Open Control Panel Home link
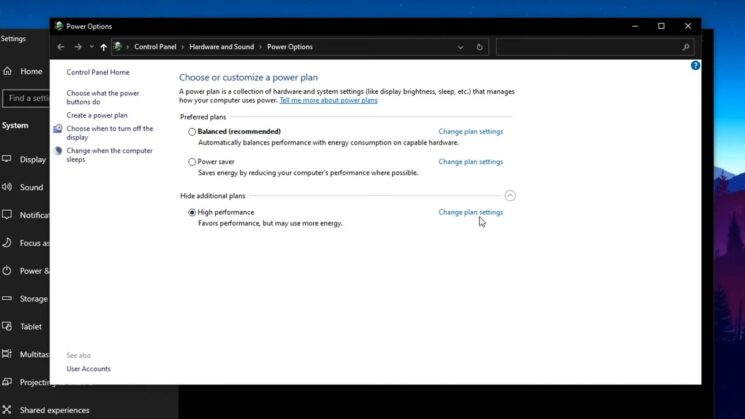The width and height of the screenshot is (745, 419). click(x=98, y=72)
